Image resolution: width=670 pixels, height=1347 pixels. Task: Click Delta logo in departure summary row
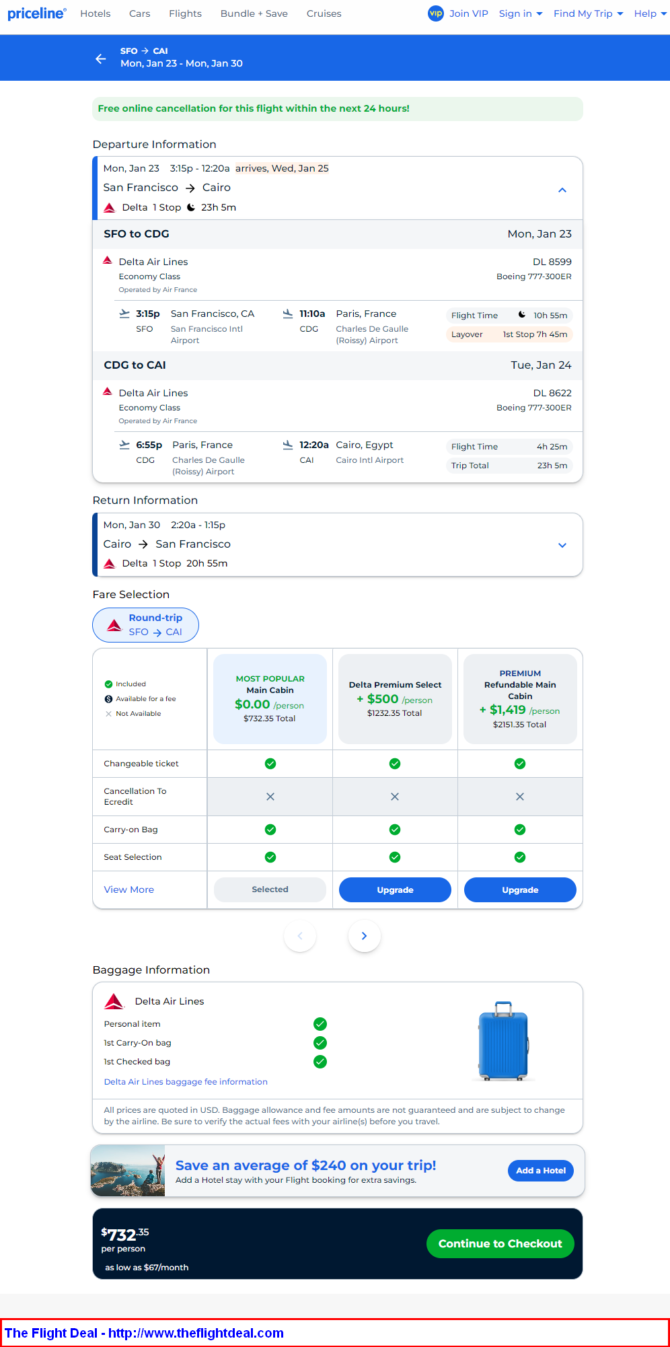click(110, 208)
